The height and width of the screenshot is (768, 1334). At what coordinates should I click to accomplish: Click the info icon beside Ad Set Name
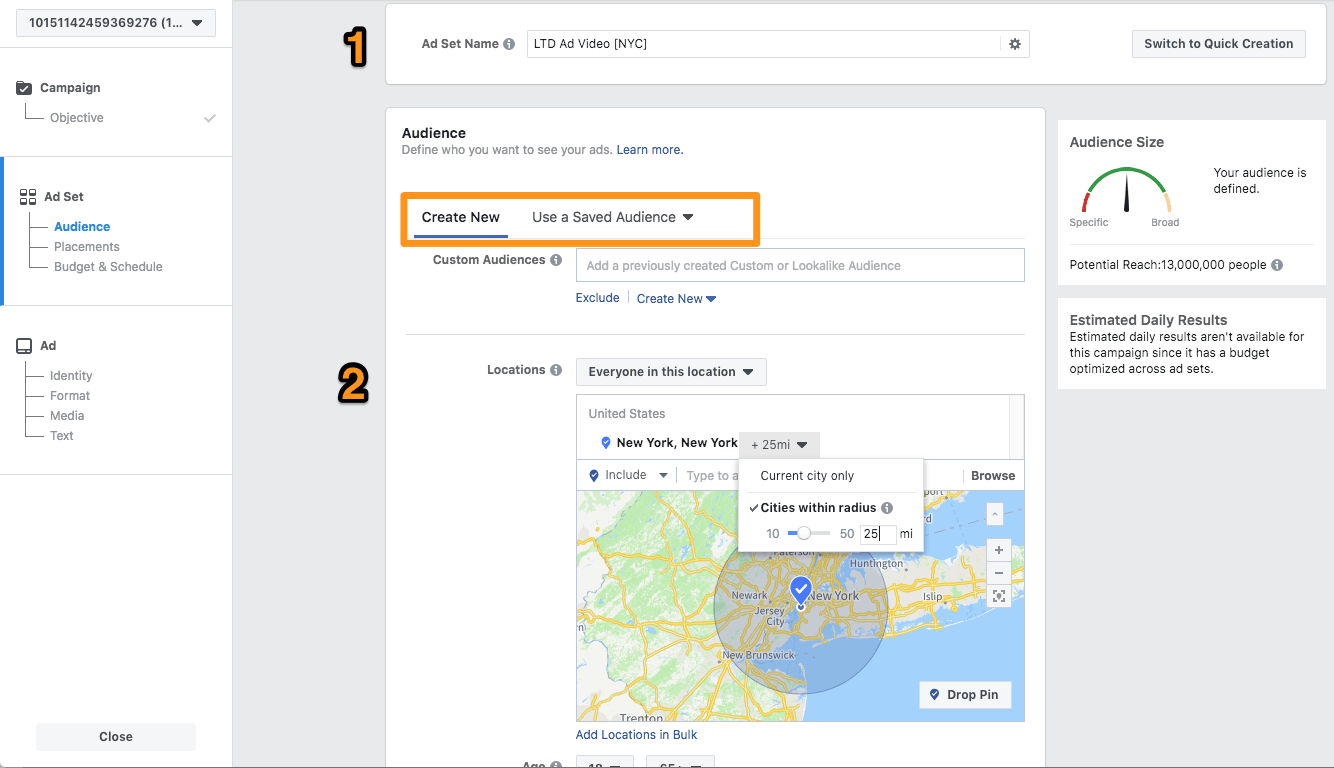click(x=509, y=44)
